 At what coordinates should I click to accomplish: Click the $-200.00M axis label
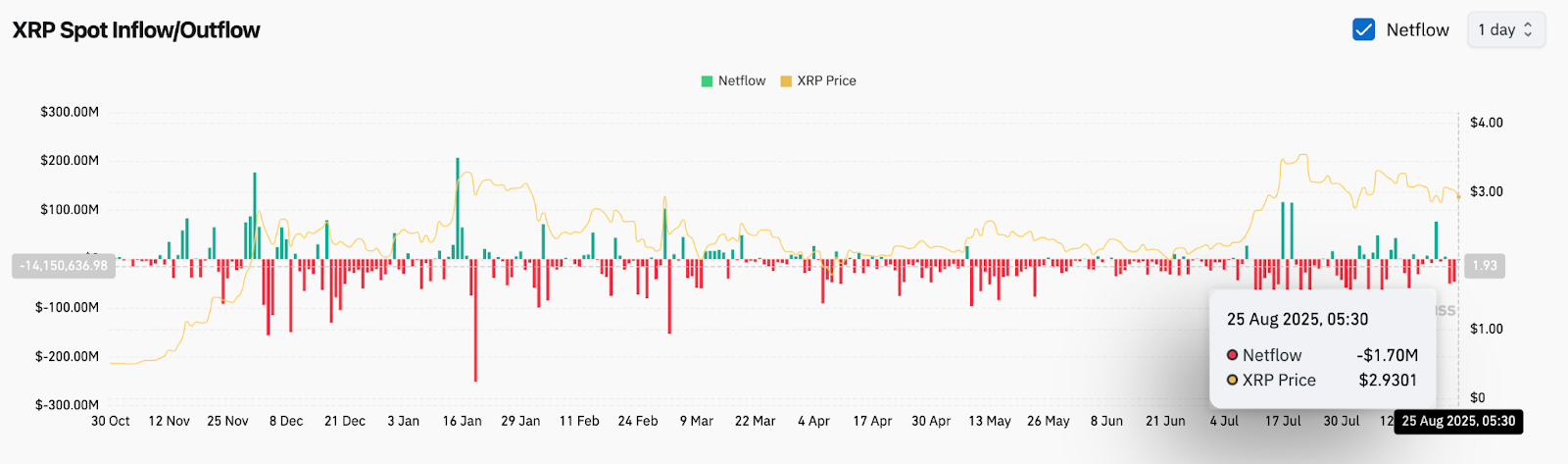point(68,356)
